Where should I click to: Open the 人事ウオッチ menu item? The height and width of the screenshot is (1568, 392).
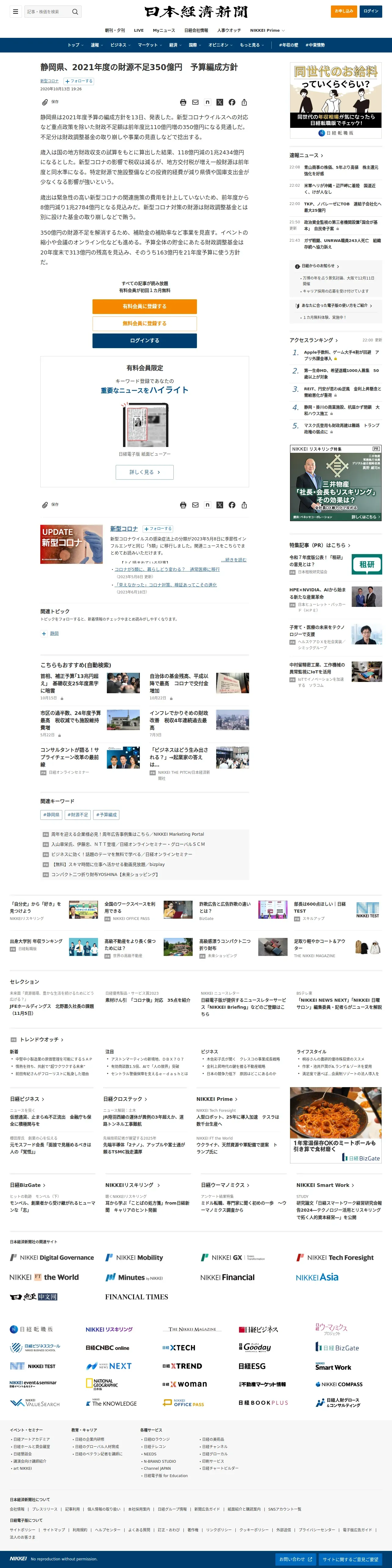tap(229, 31)
